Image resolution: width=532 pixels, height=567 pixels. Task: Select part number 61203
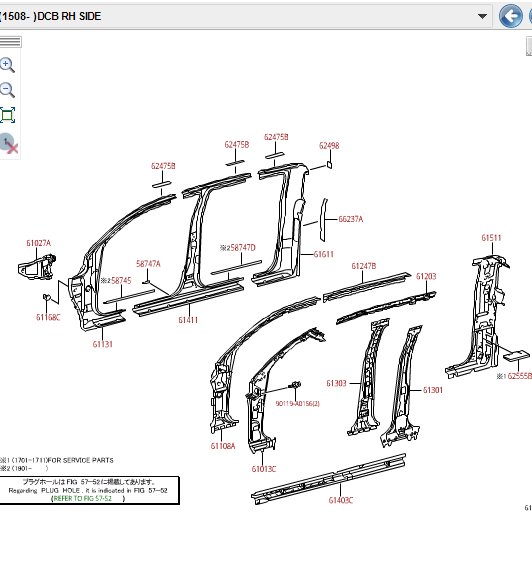[x=426, y=276]
